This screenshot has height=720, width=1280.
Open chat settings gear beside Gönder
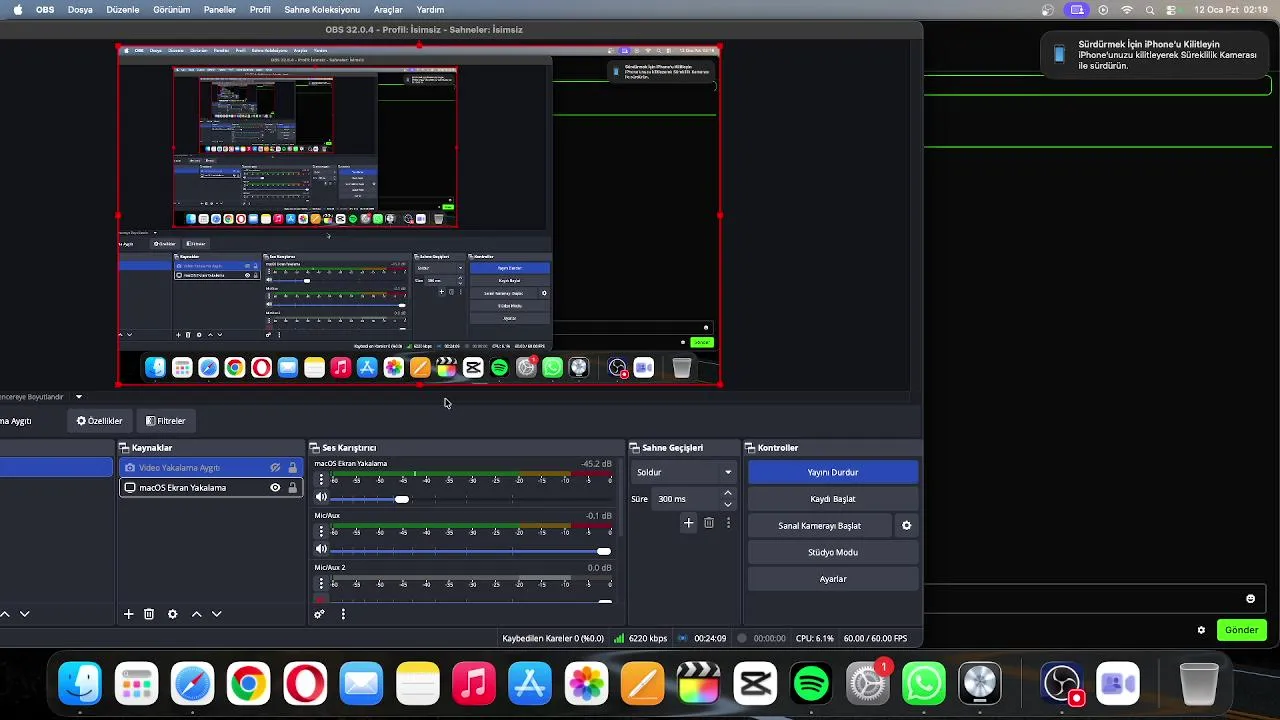1201,630
